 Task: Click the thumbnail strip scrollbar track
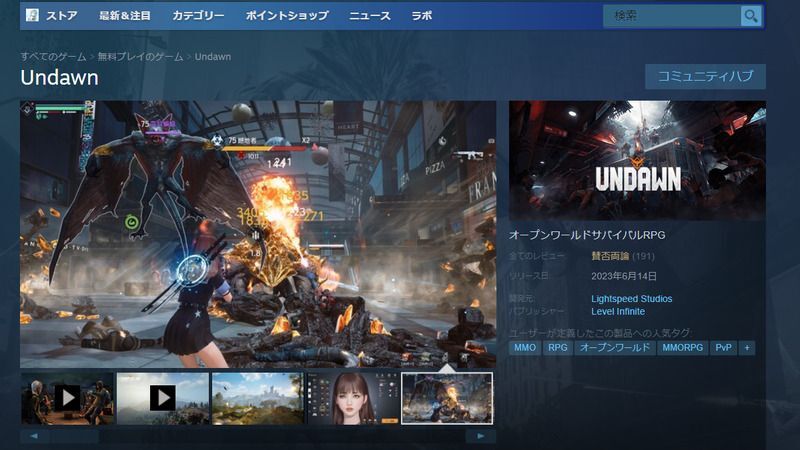(x=258, y=436)
